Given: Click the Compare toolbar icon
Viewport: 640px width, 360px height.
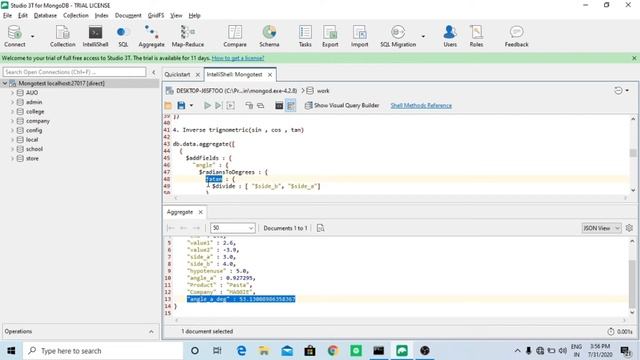Looking at the screenshot, I should click(235, 36).
